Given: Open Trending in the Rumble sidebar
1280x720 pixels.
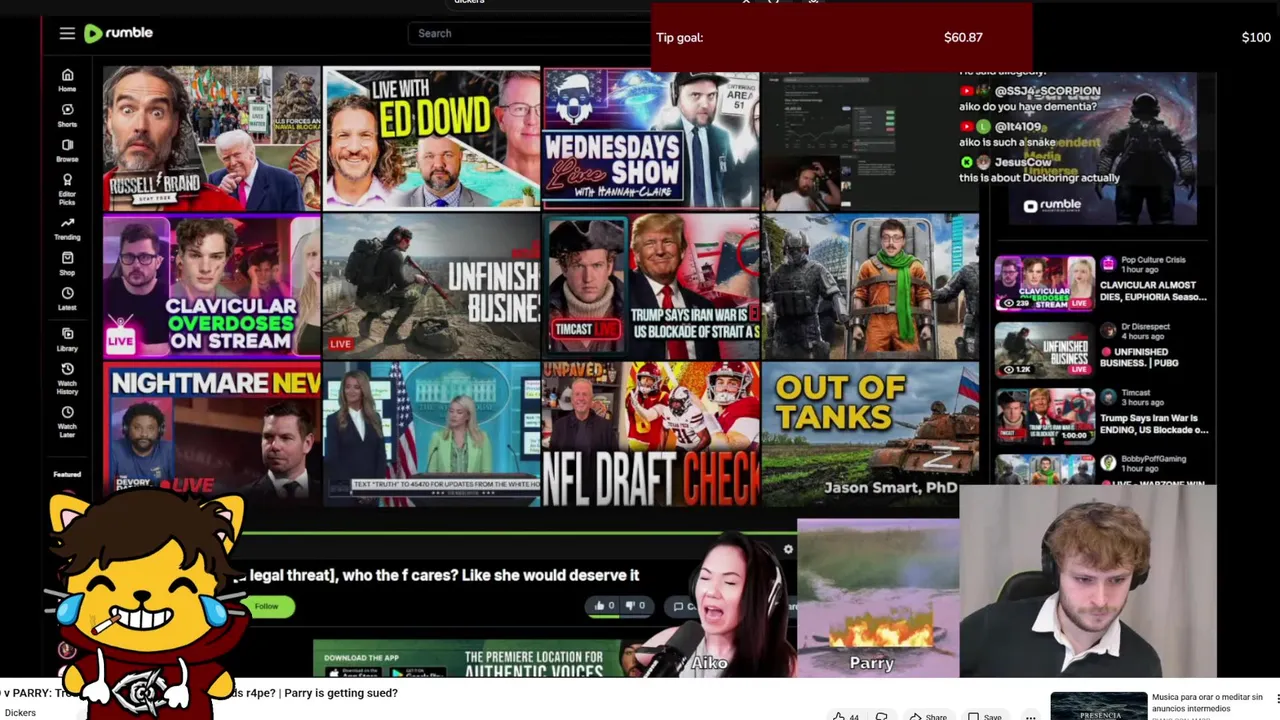Looking at the screenshot, I should tap(67, 229).
